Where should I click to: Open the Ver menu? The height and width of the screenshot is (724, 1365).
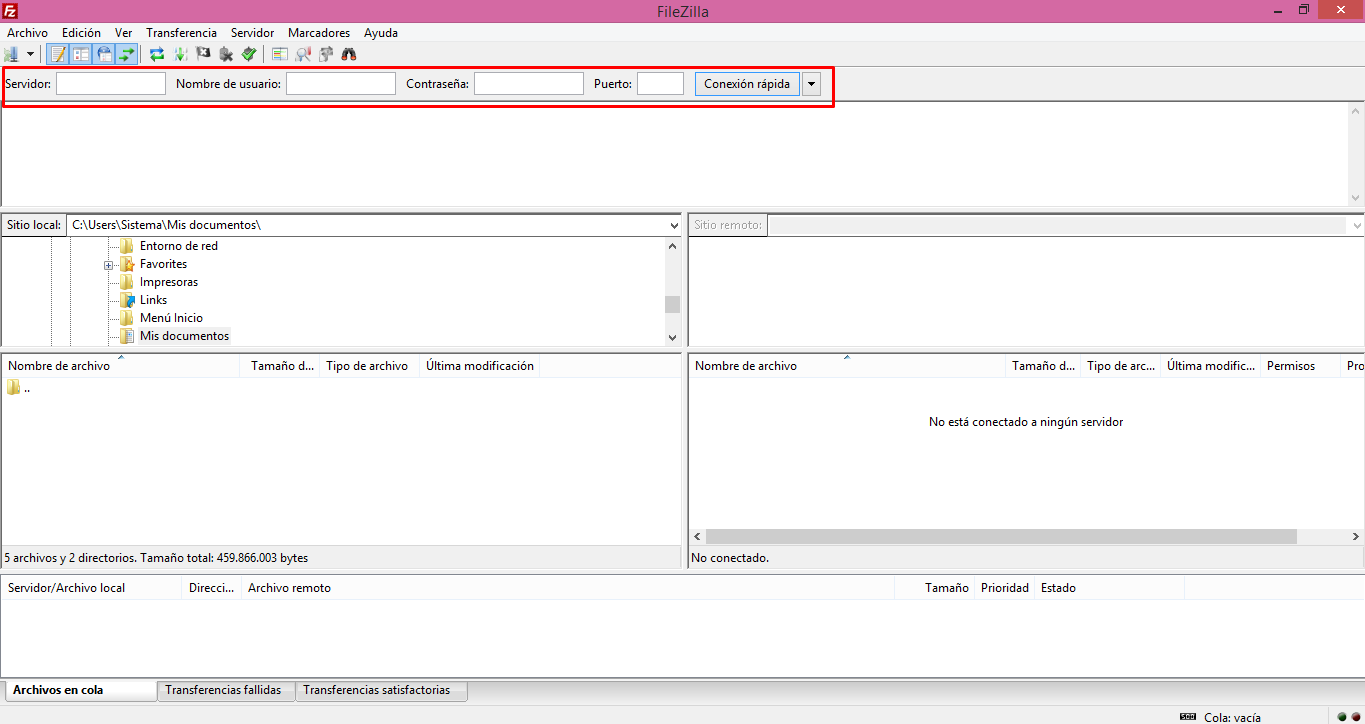[x=123, y=33]
